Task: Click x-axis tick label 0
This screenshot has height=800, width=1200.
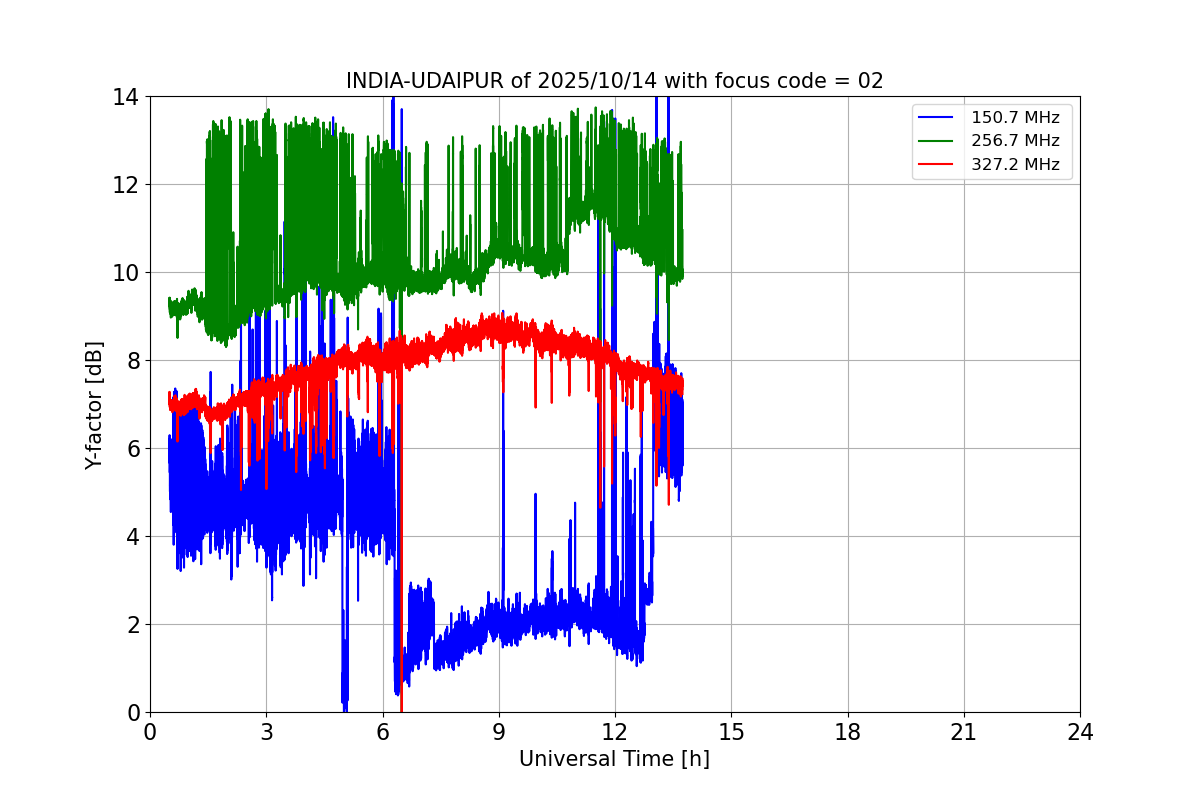Action: pos(150,732)
